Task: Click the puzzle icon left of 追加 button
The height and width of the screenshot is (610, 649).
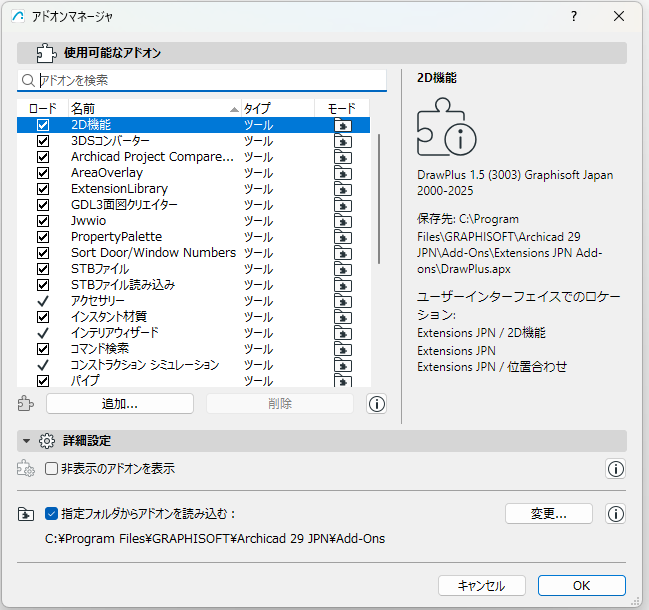Action: point(26,403)
